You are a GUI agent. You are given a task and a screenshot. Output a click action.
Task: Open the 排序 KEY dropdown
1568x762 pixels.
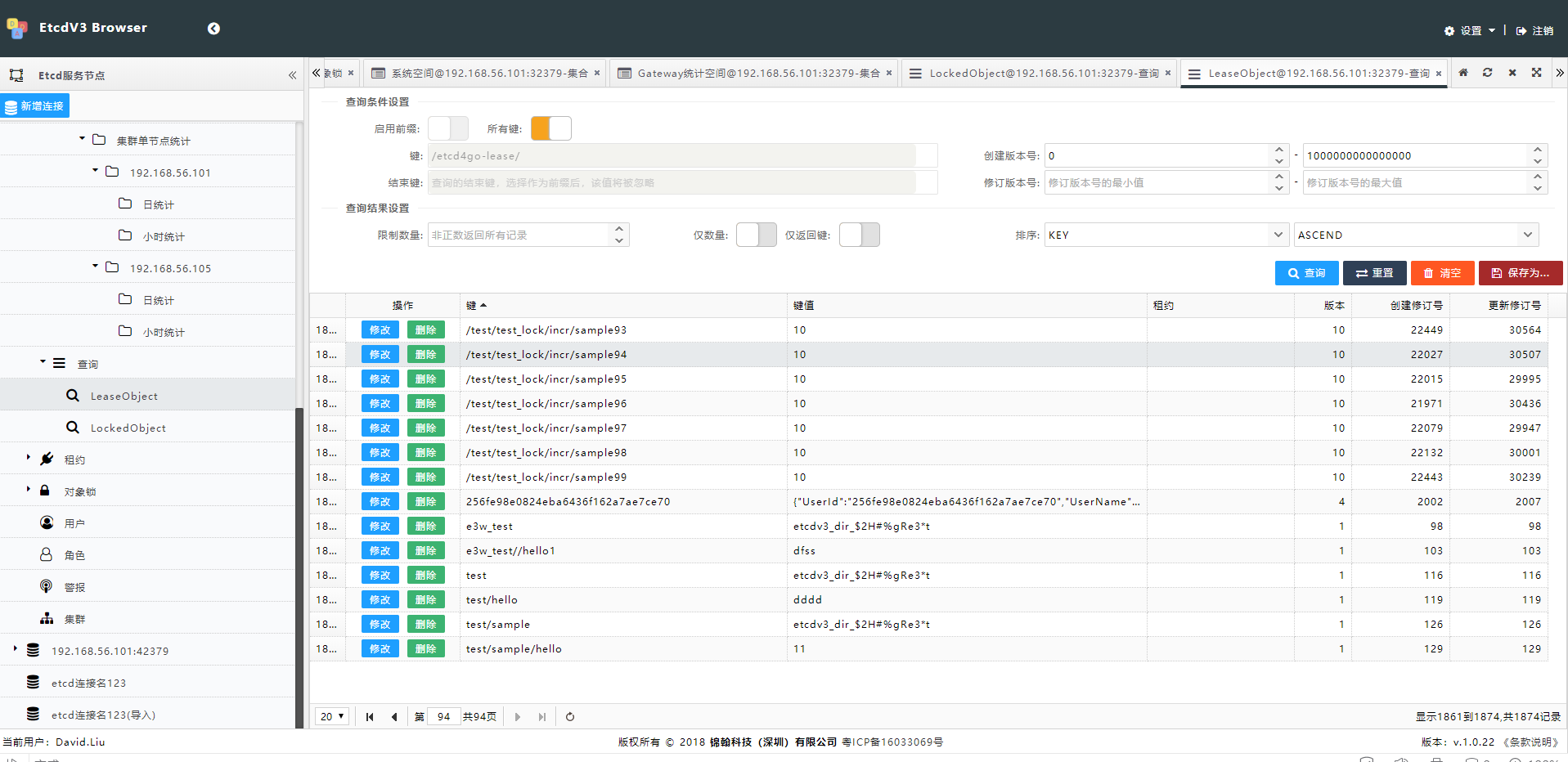click(x=1278, y=235)
